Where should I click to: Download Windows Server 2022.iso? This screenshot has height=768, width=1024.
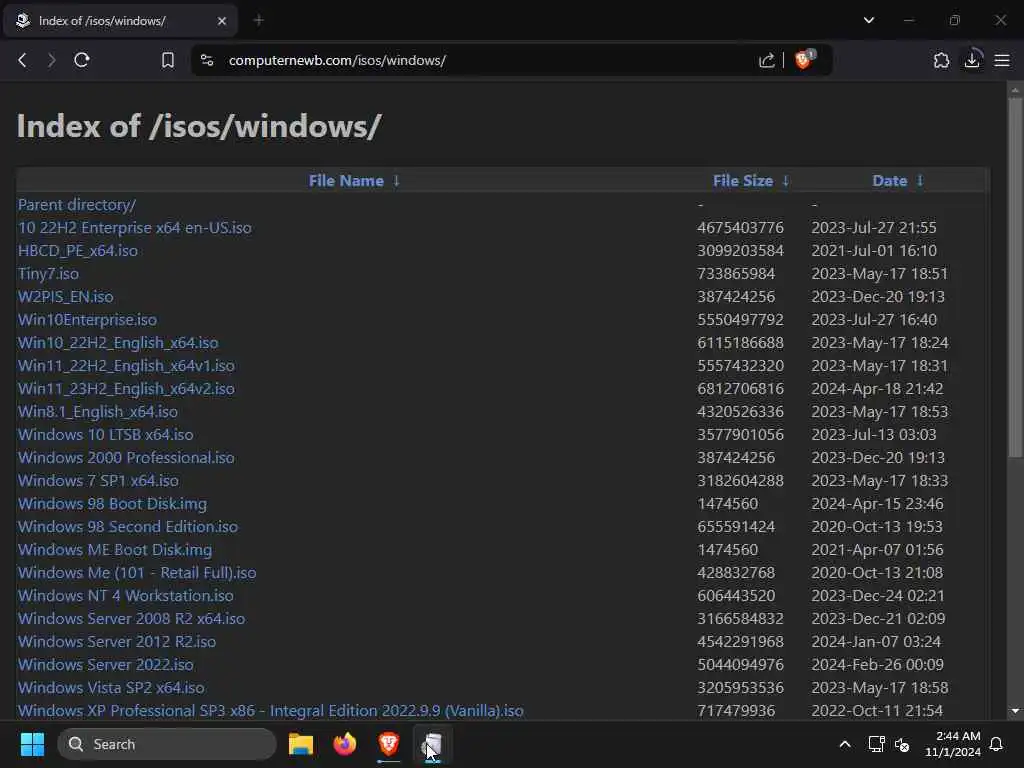click(x=106, y=665)
